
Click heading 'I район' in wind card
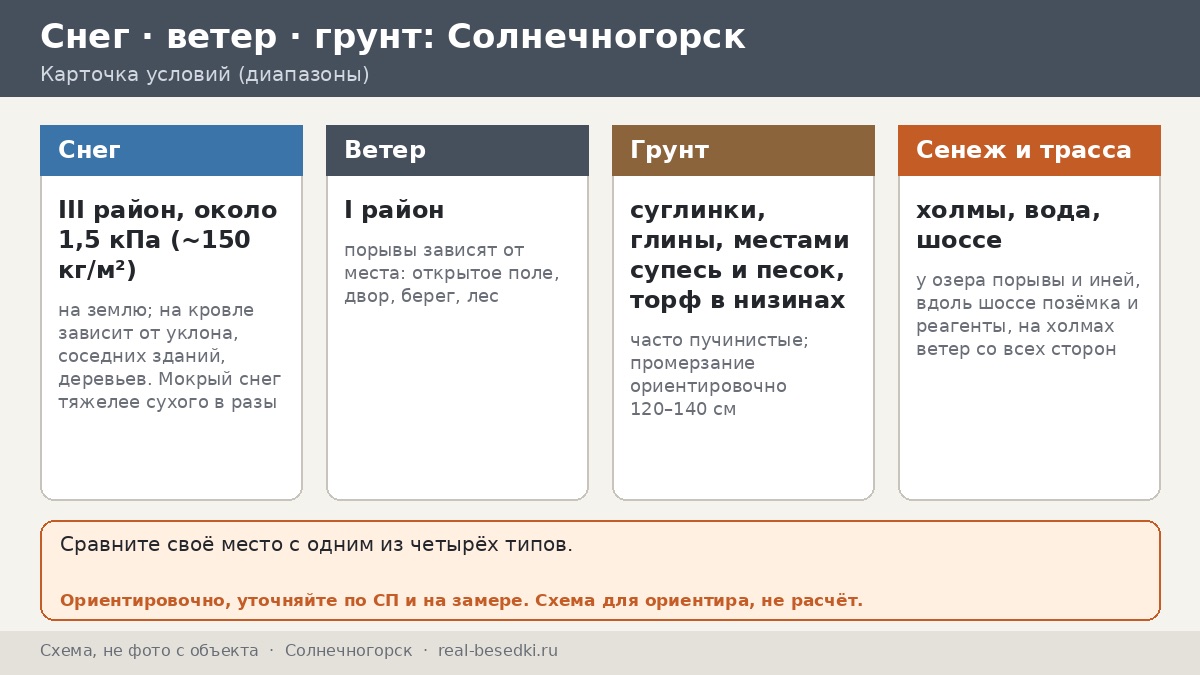pos(394,210)
